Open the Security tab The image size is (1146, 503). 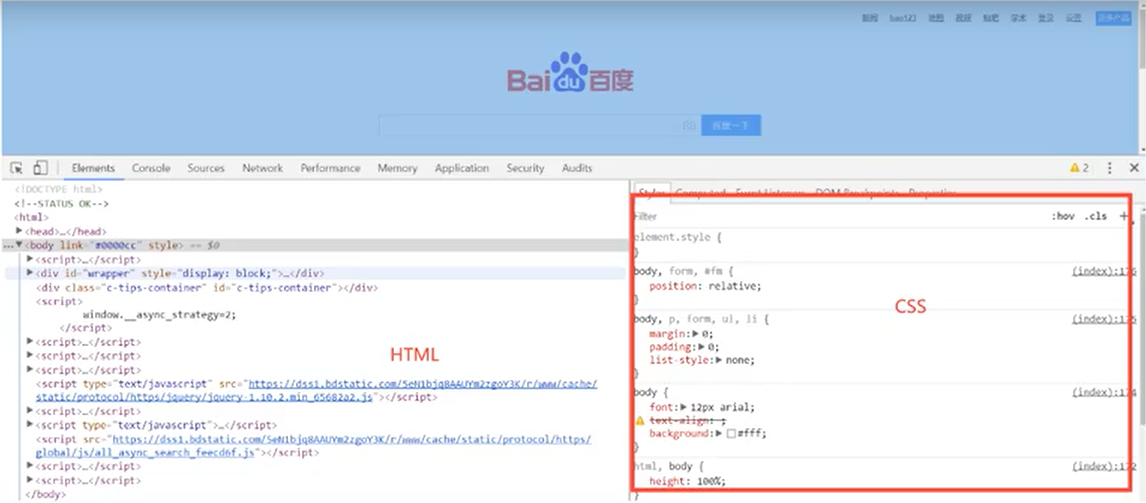525,167
